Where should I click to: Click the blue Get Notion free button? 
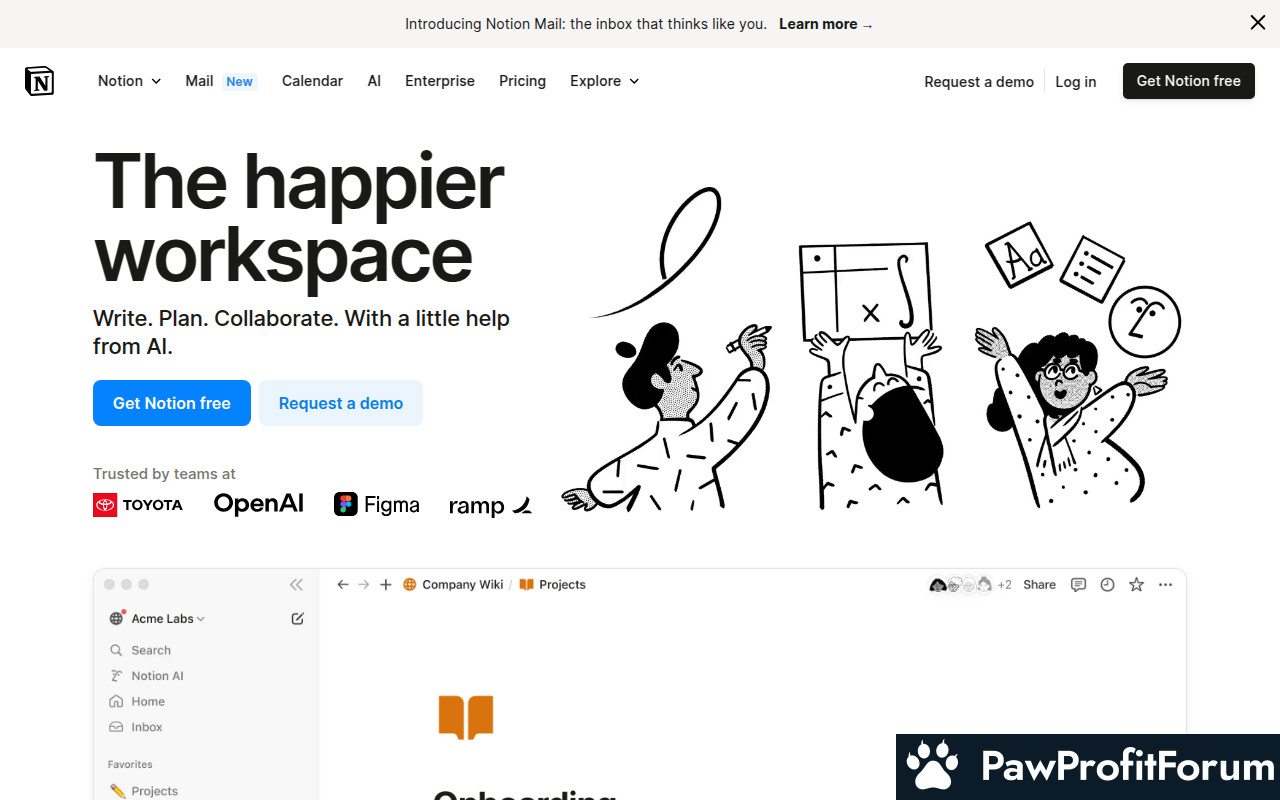click(x=172, y=403)
